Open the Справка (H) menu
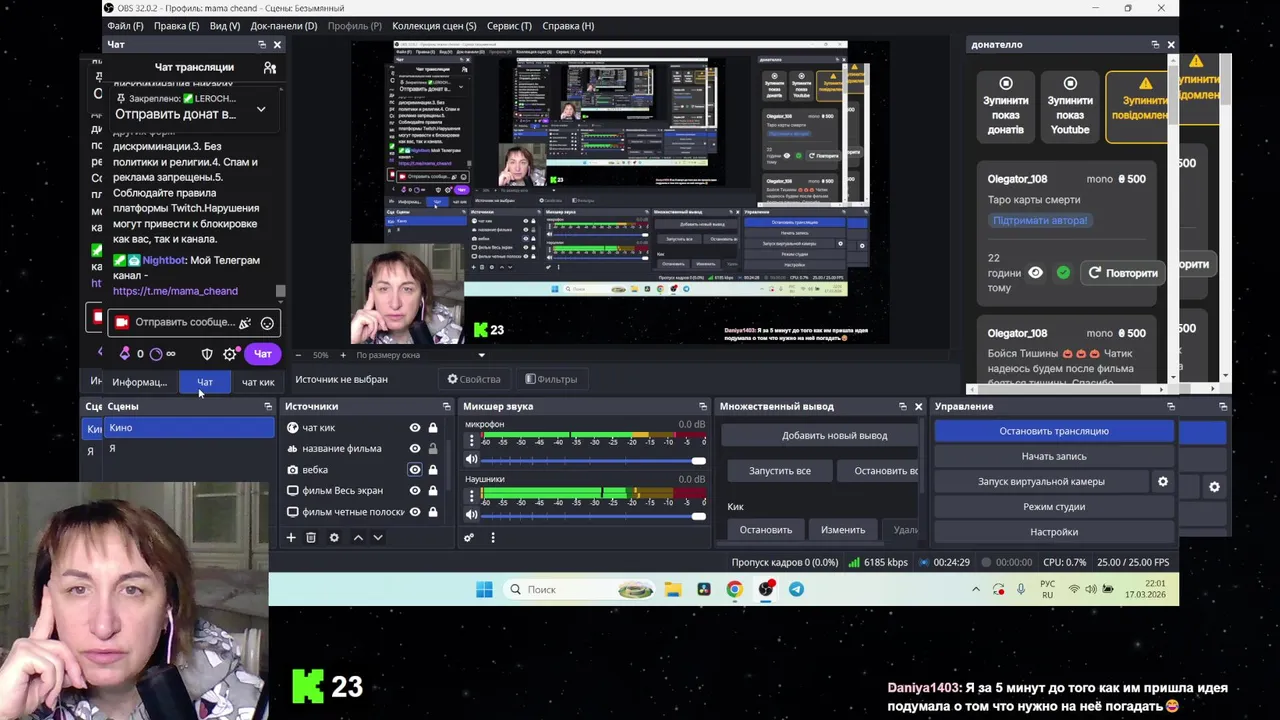 point(568,26)
